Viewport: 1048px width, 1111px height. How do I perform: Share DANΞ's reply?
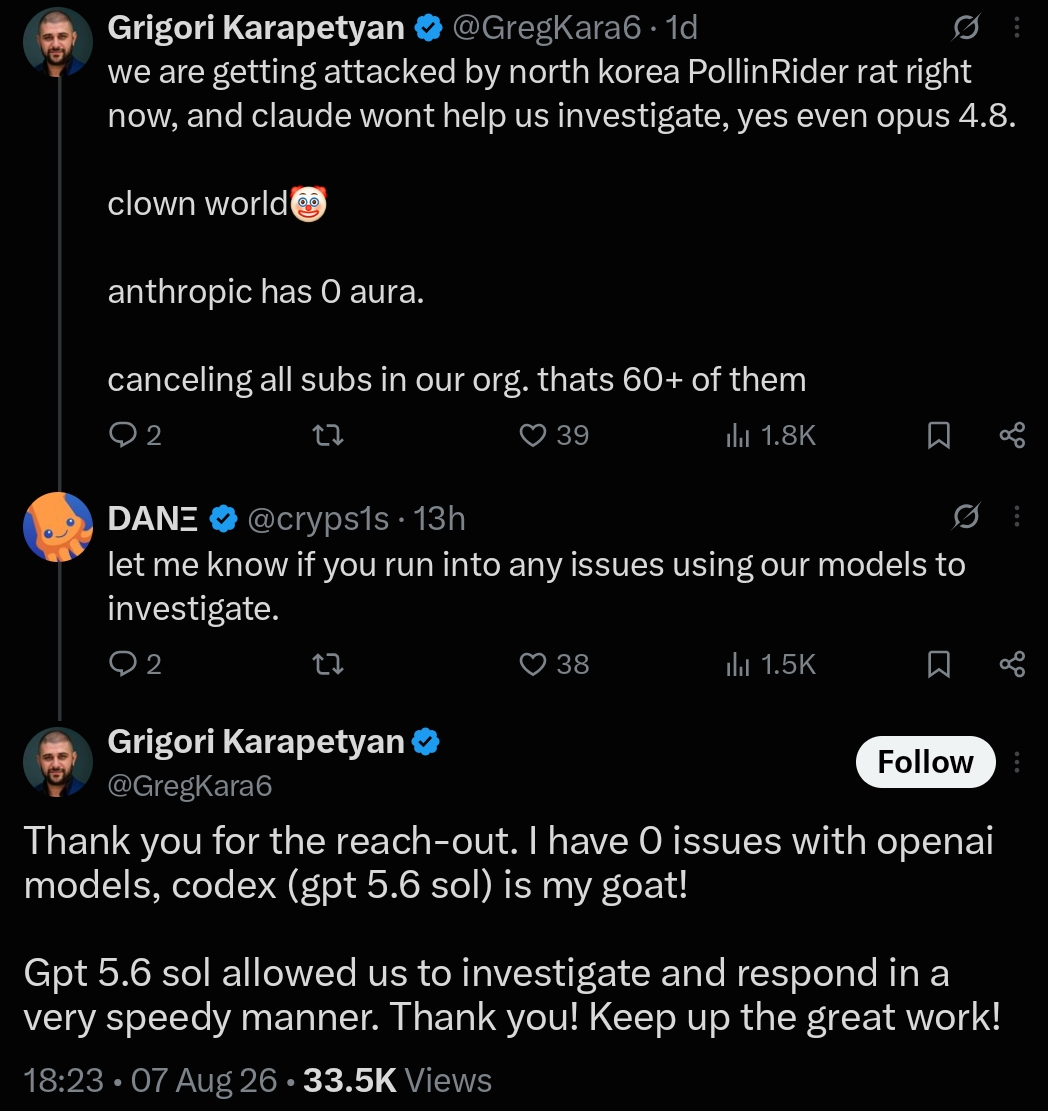coord(1012,664)
